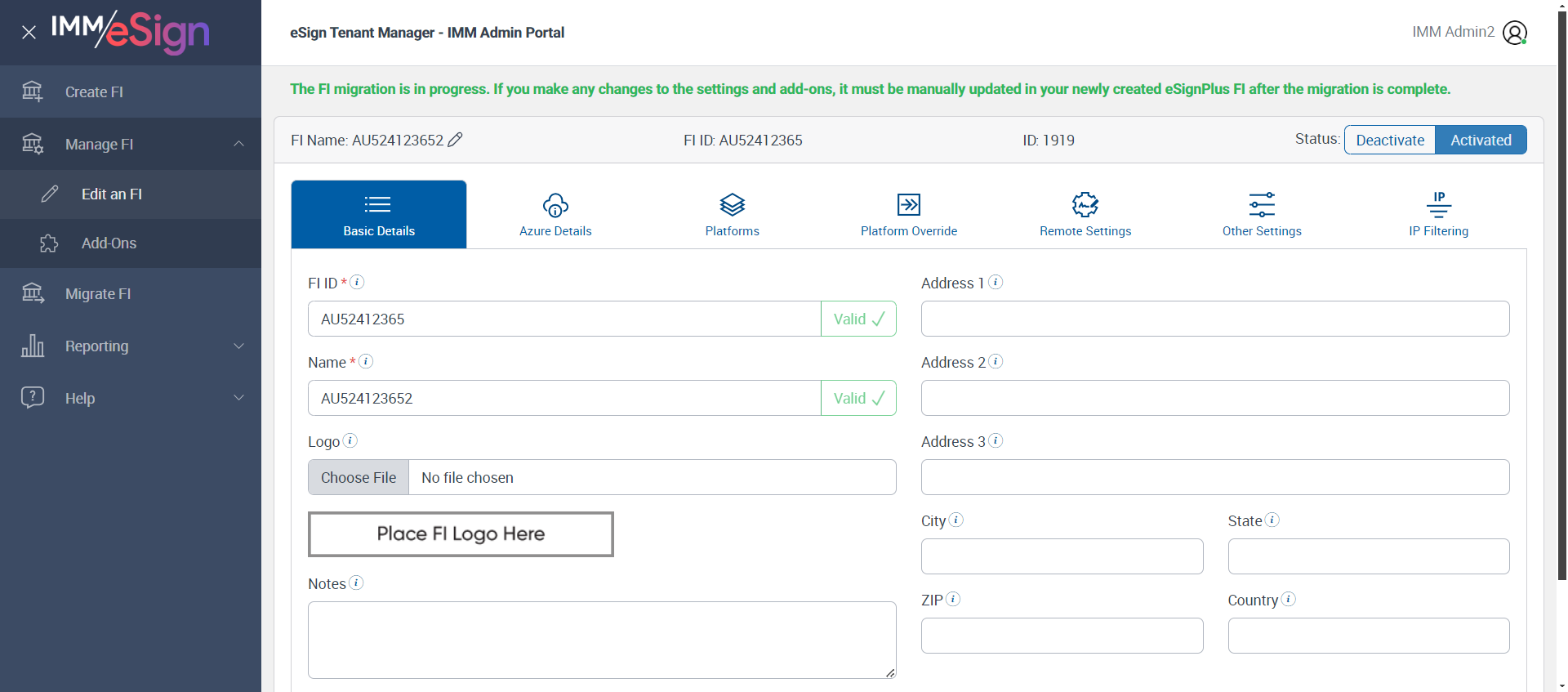Screen dimensions: 1568x692
Task: Close the sidebar with the X icon
Action: [29, 33]
